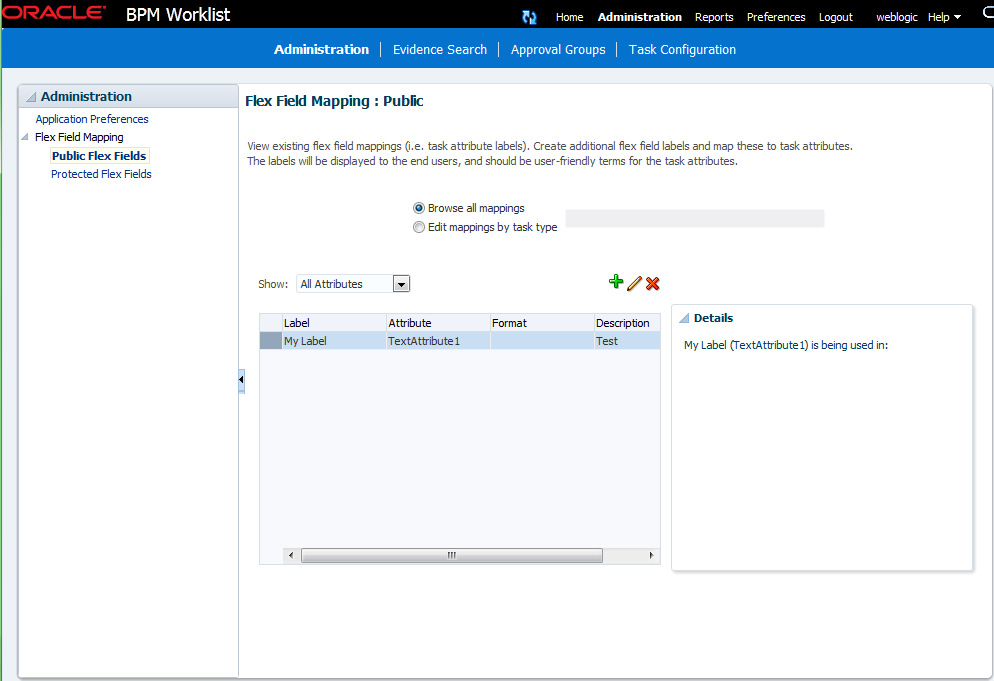
Task: Click the Test description cell
Action: (x=627, y=341)
